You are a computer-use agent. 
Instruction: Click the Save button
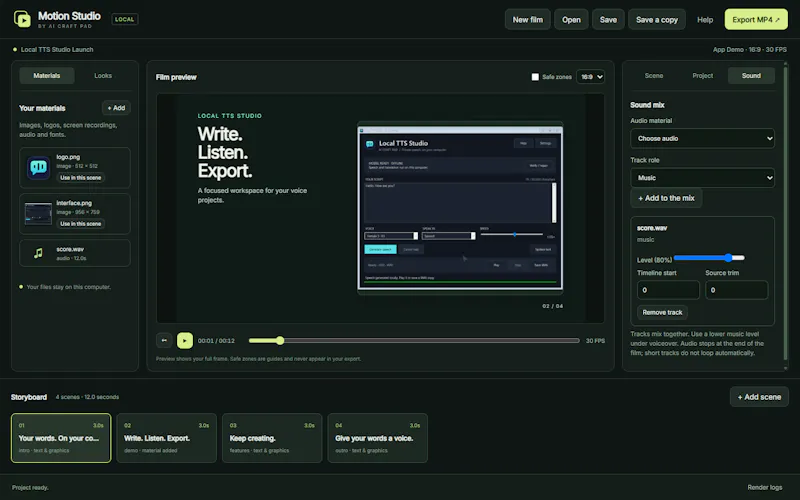click(608, 19)
